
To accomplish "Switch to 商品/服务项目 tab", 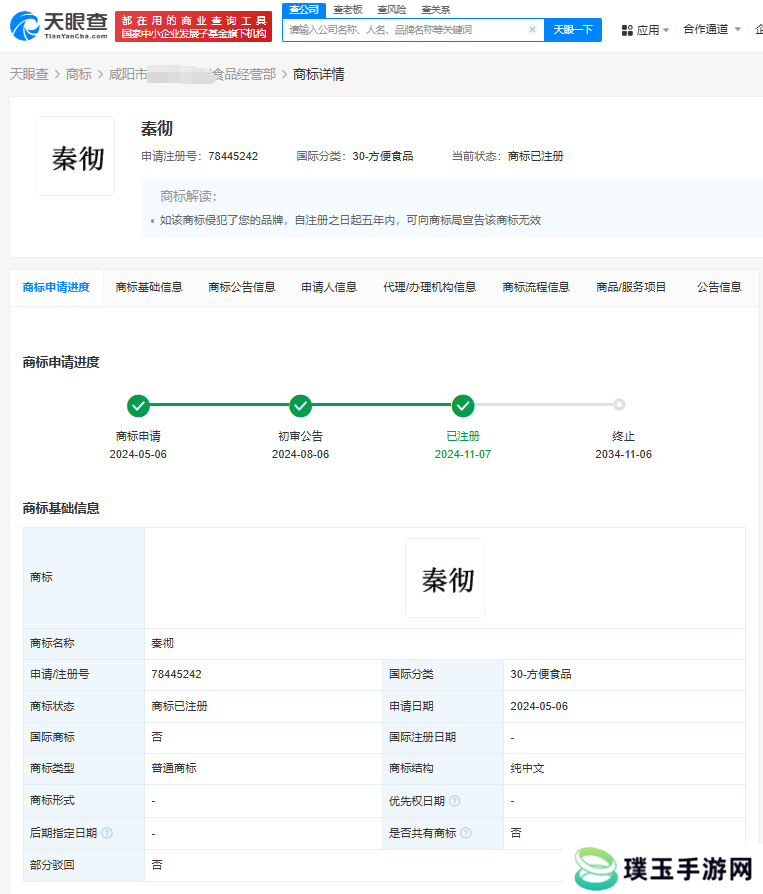I will [631, 287].
